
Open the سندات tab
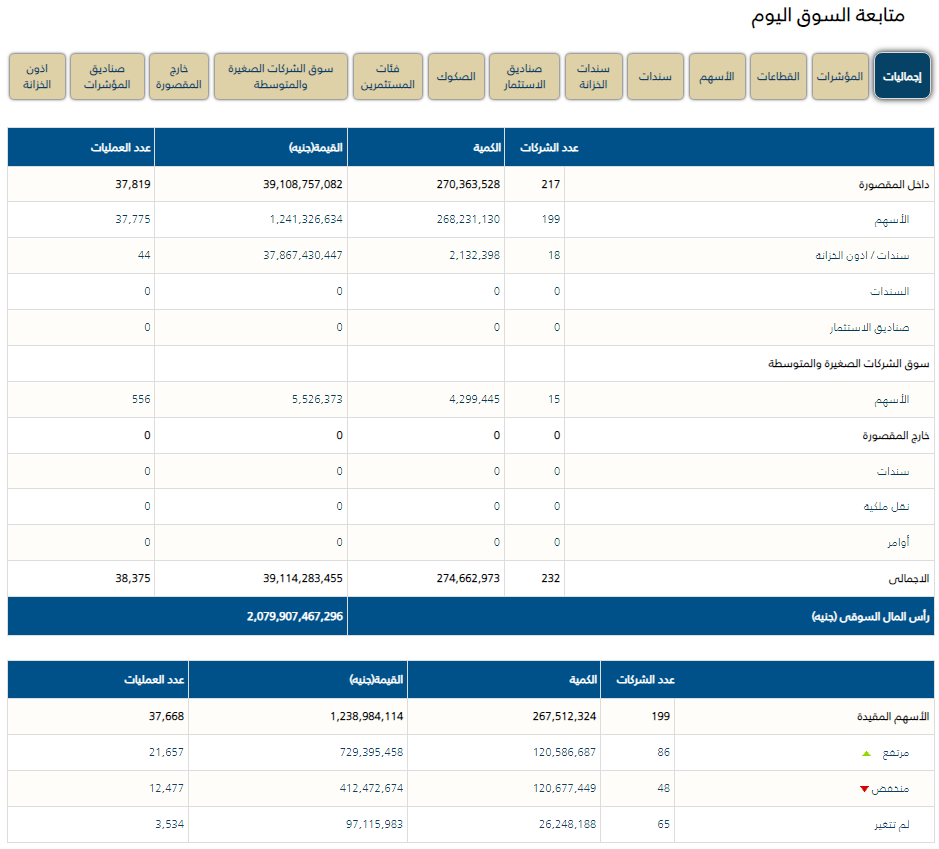655,77
